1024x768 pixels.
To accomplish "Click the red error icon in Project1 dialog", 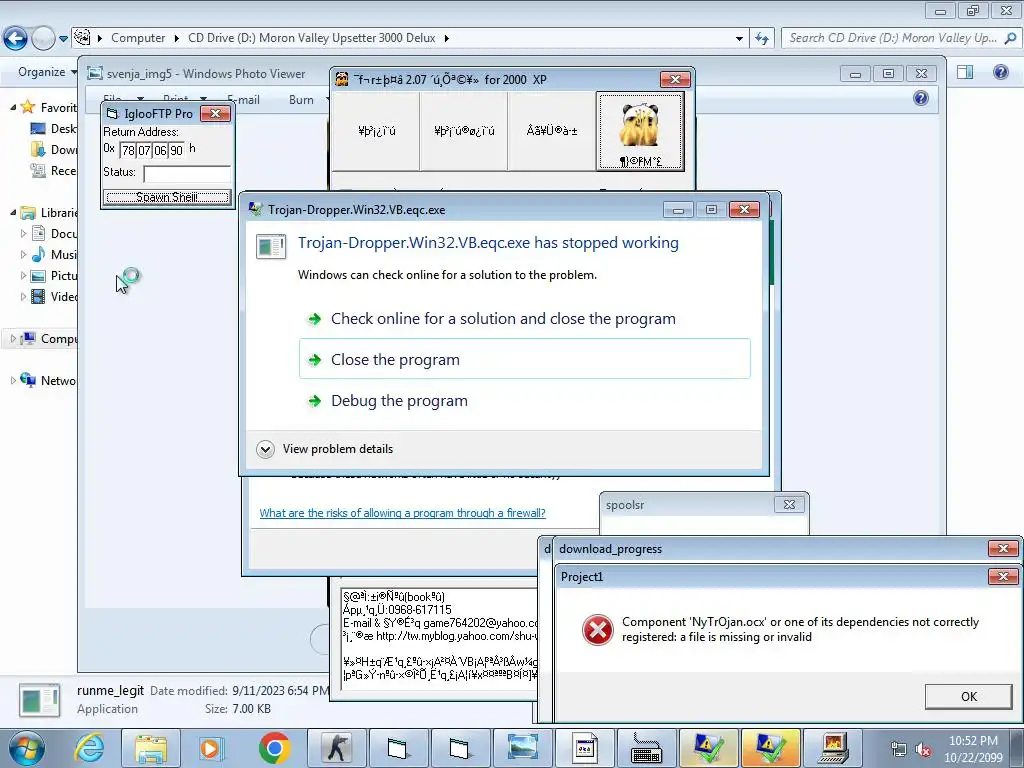I will click(x=598, y=630).
